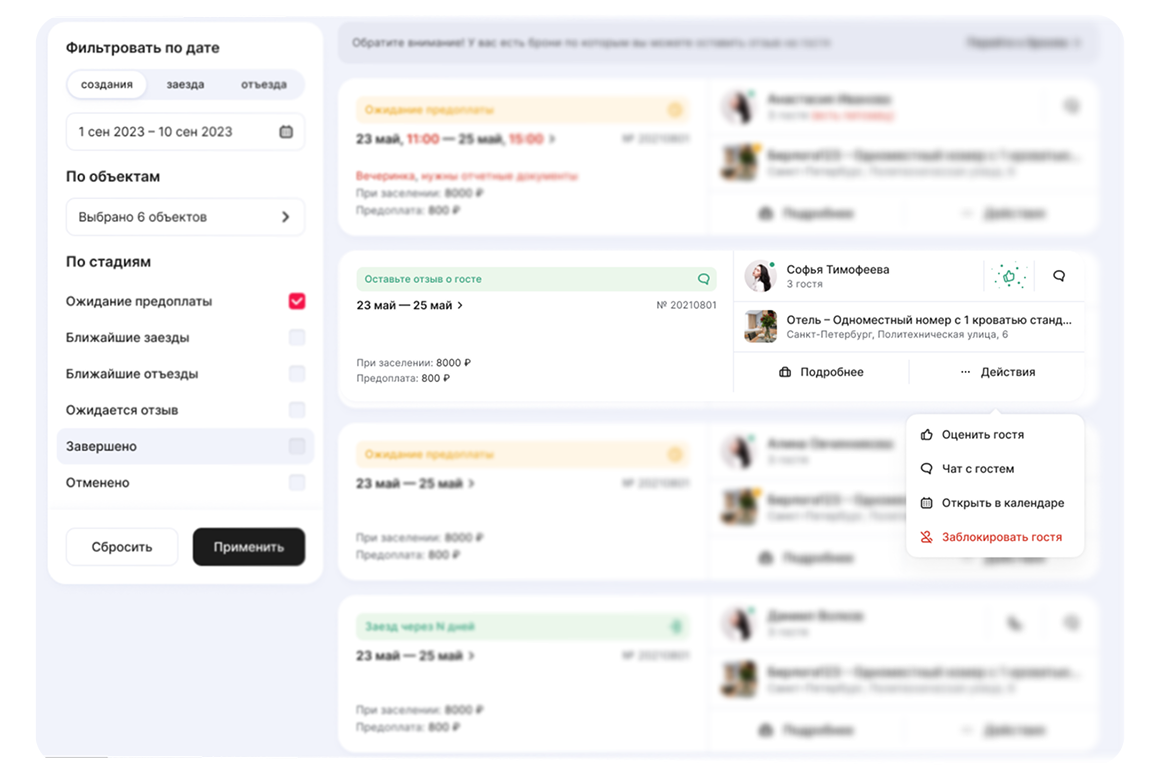Click the blocked-user icon next to Заблокировать гостя
The image size is (1160, 780).
pos(926,537)
